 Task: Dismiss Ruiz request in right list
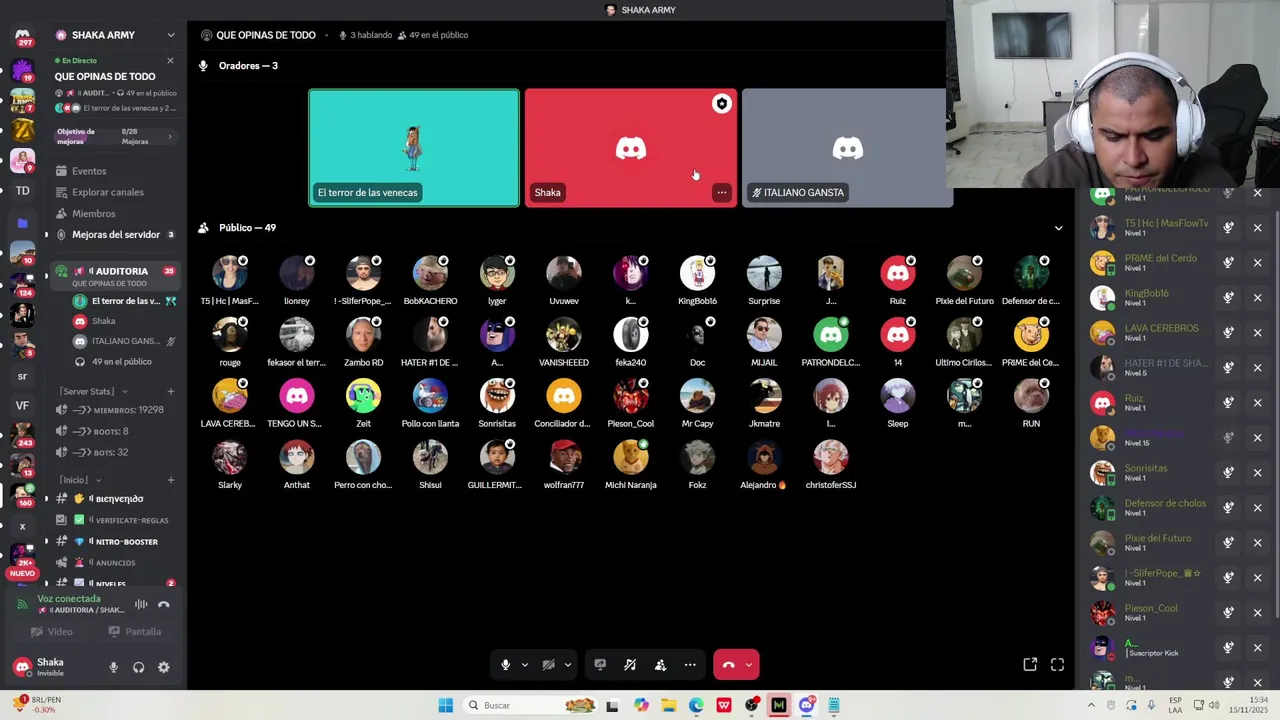[x=1258, y=403]
